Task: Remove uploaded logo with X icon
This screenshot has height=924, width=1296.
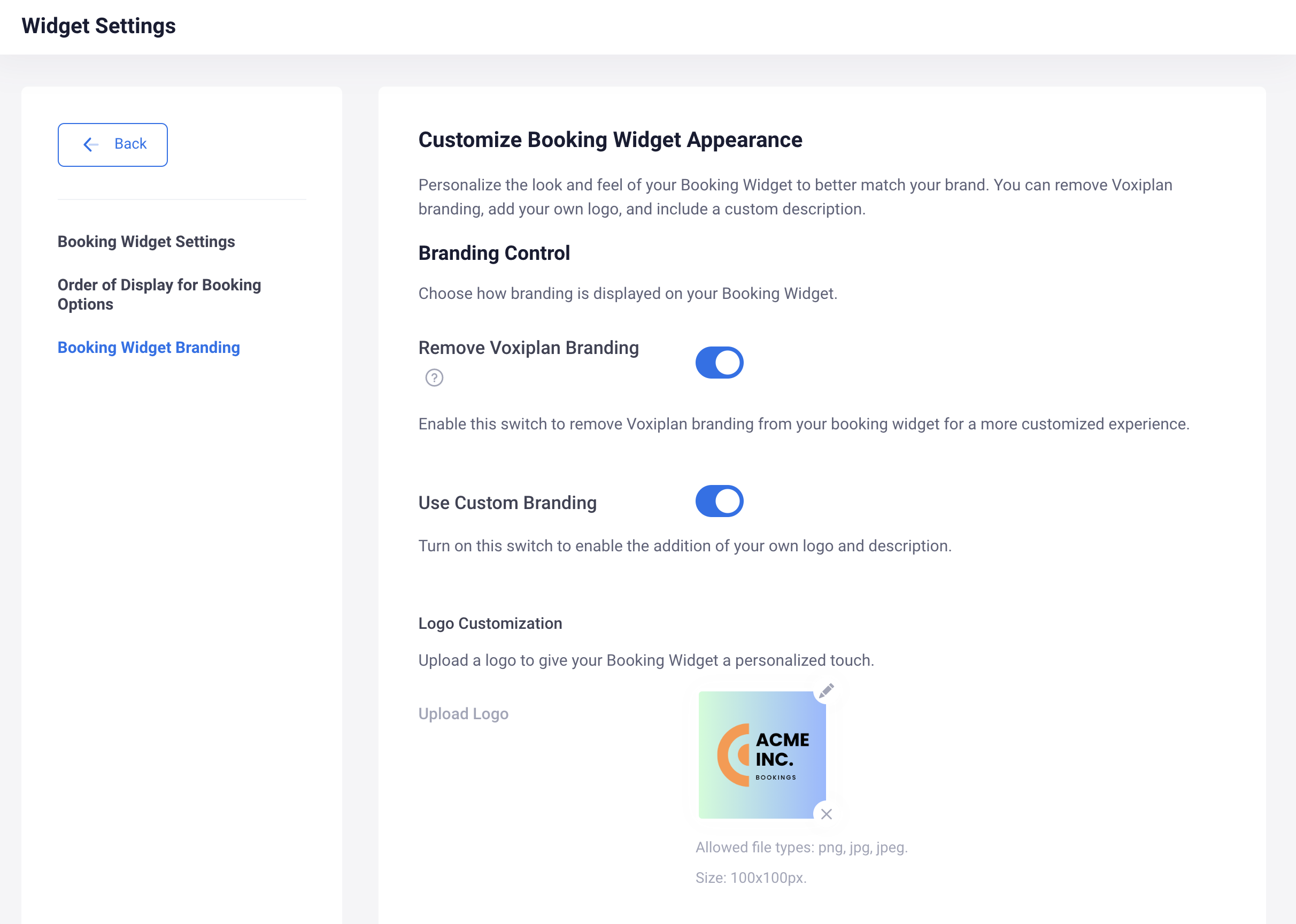Action: (826, 814)
